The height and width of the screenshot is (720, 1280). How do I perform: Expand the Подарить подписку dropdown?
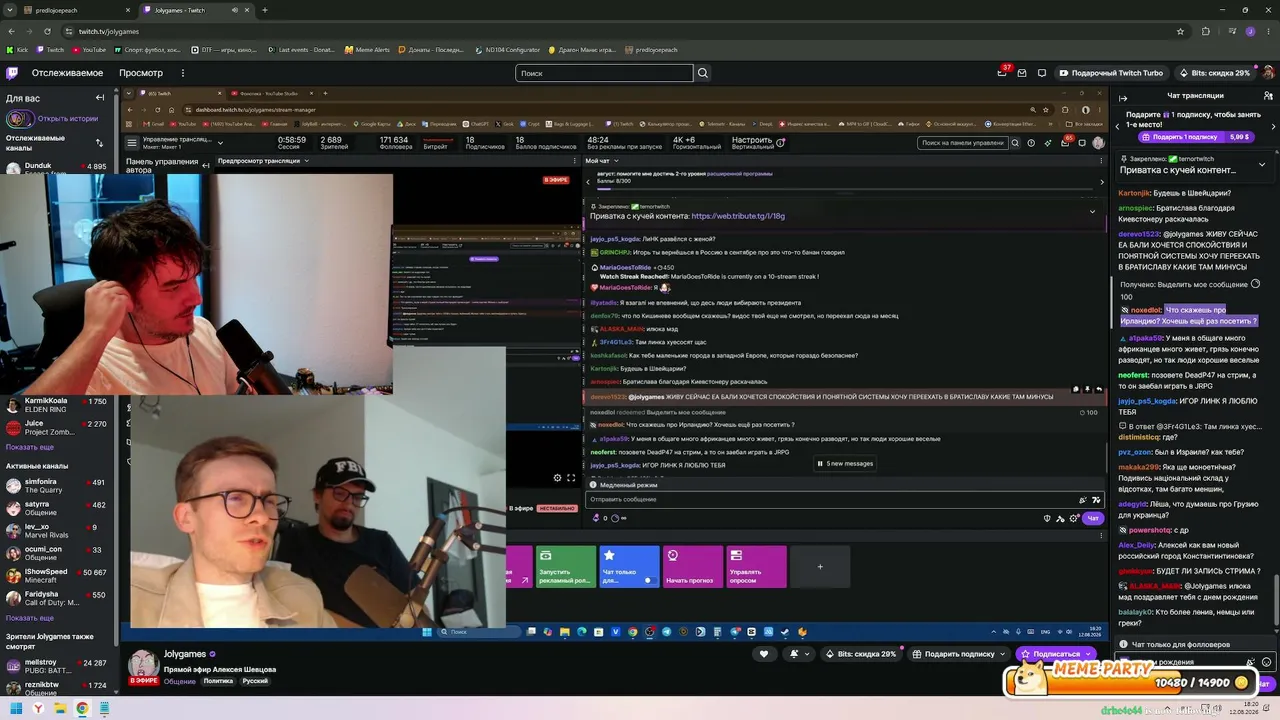pos(1003,654)
